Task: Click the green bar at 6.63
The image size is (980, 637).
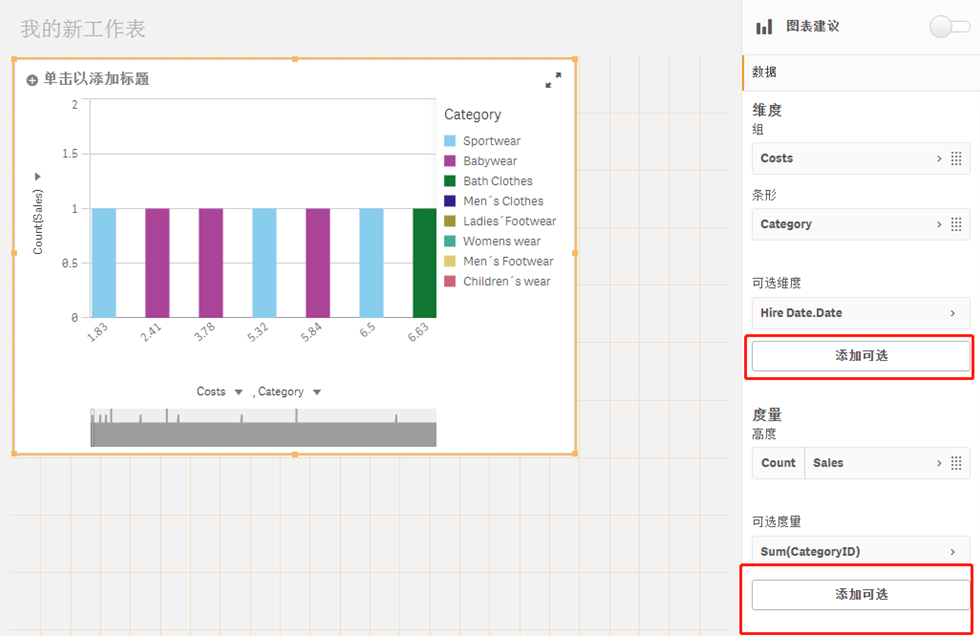Action: (424, 263)
